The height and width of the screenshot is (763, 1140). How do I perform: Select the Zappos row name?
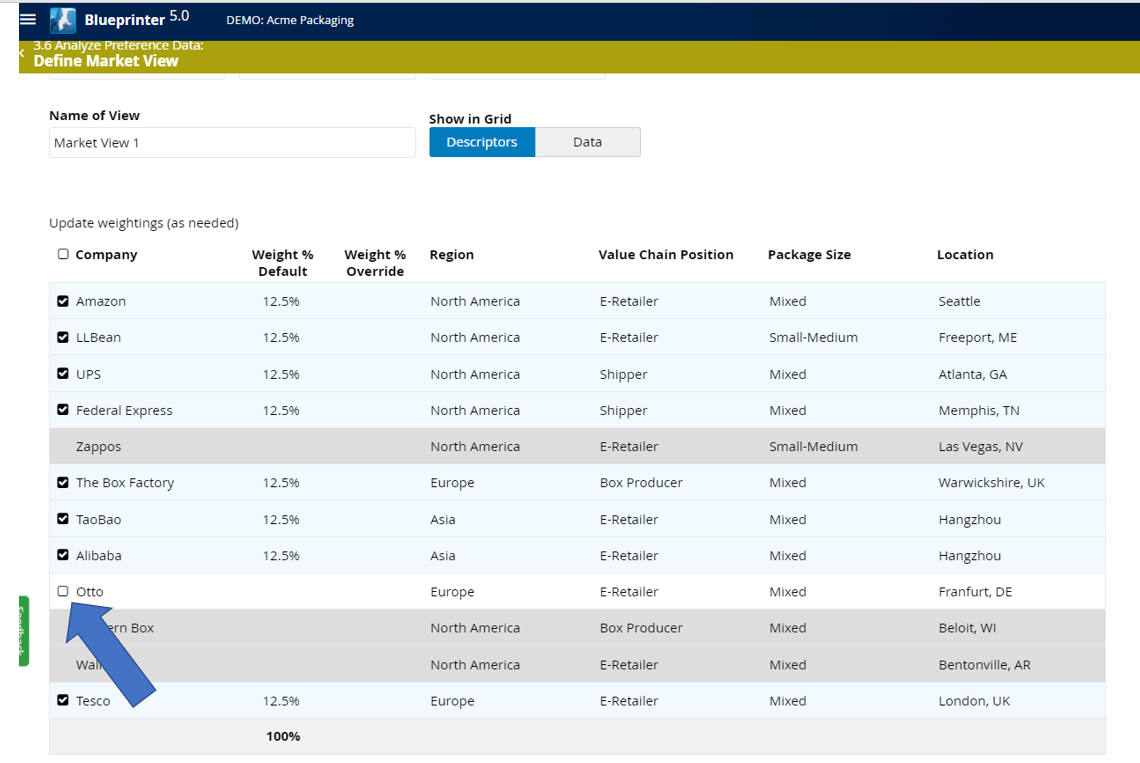99,447
